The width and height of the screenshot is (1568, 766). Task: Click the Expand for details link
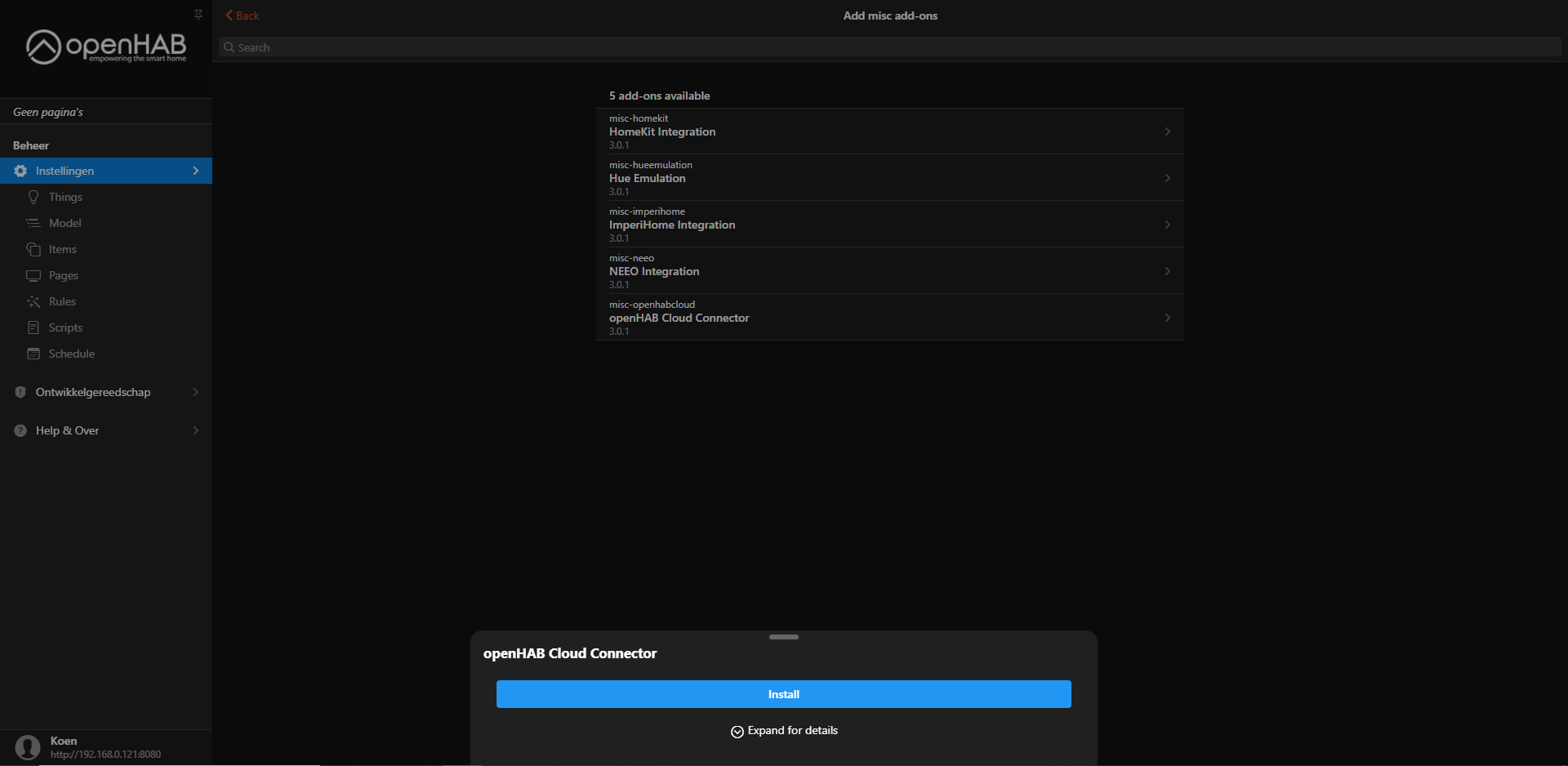(x=785, y=731)
